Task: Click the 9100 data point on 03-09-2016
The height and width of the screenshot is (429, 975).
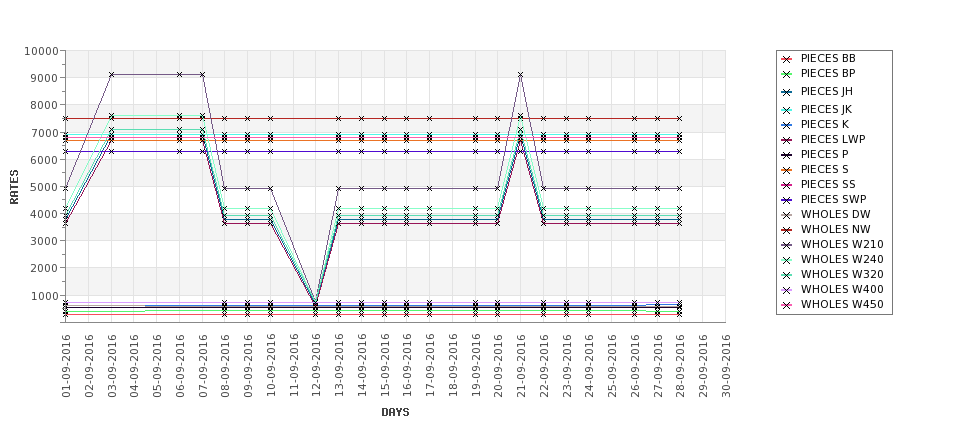Action: [111, 75]
